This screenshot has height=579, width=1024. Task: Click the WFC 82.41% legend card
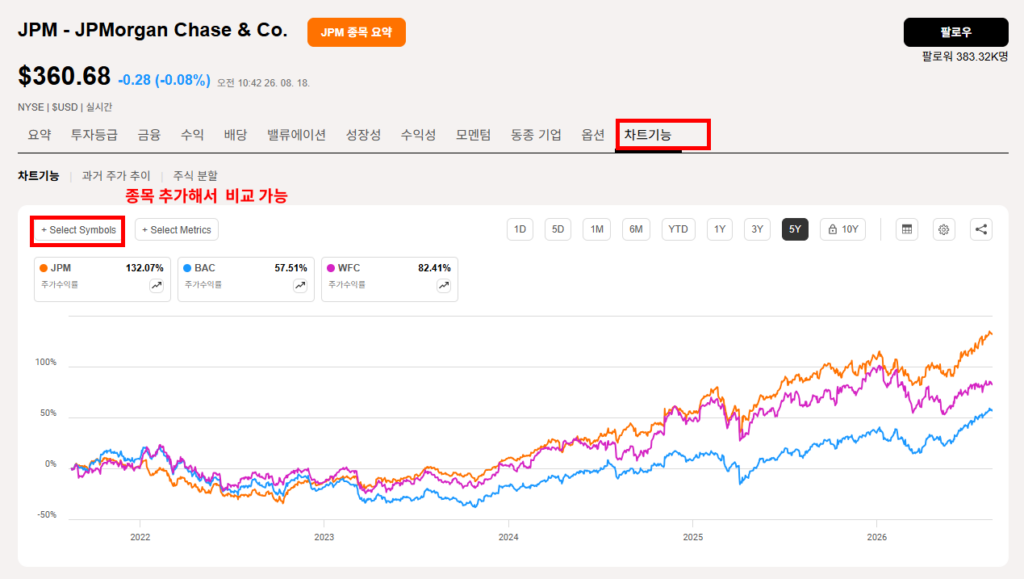[x=390, y=279]
